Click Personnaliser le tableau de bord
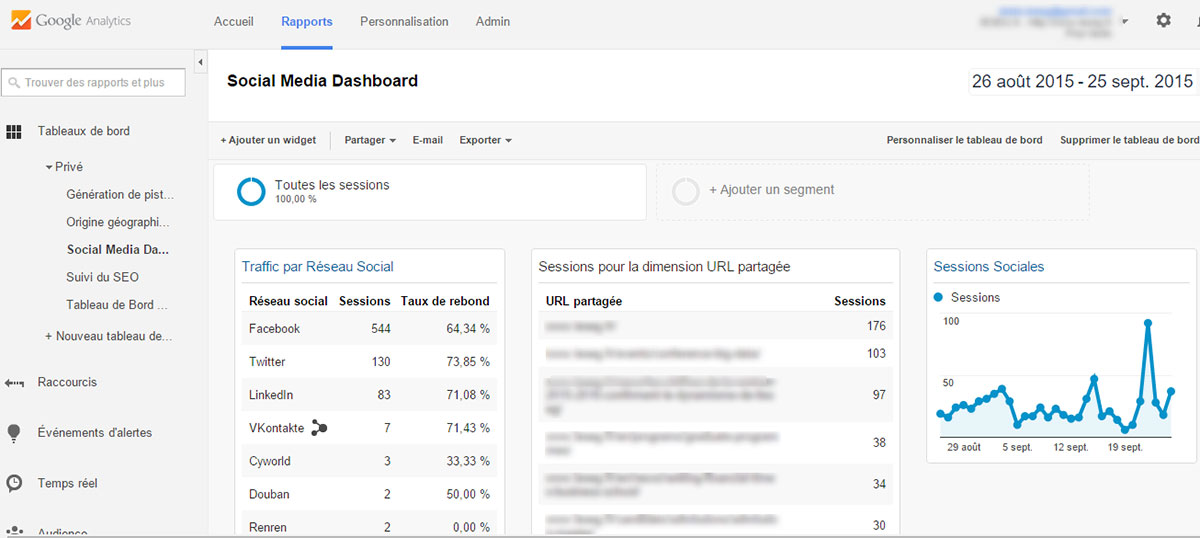The image size is (1200, 538). (965, 140)
